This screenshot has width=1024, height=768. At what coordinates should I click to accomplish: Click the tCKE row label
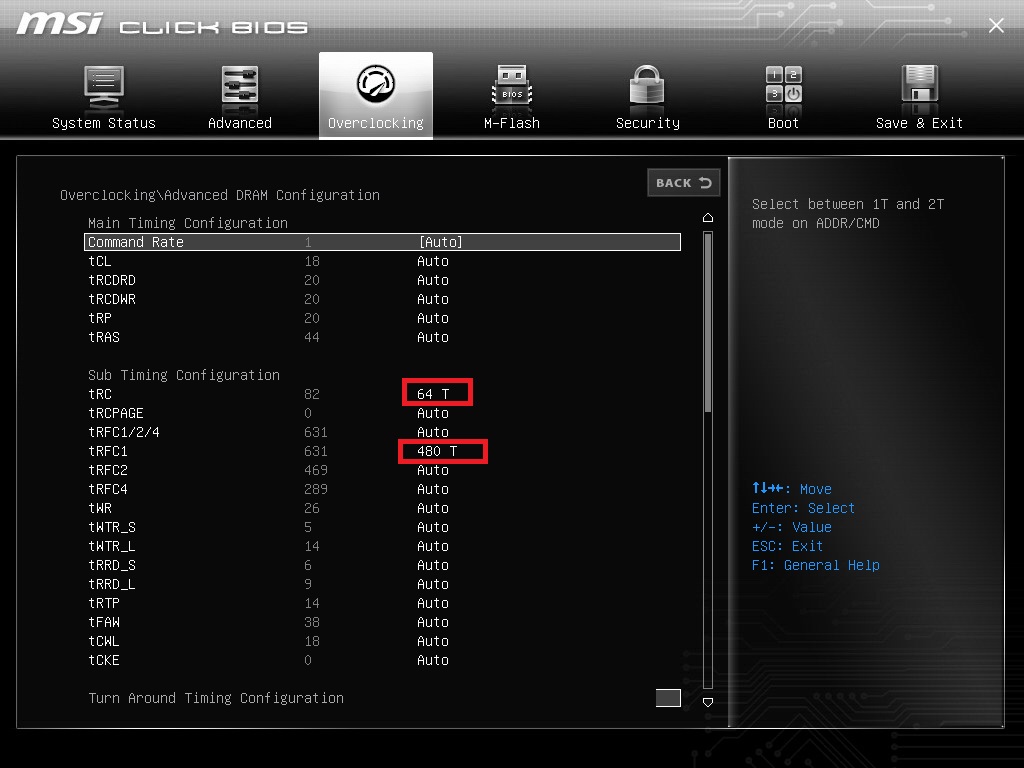click(104, 660)
